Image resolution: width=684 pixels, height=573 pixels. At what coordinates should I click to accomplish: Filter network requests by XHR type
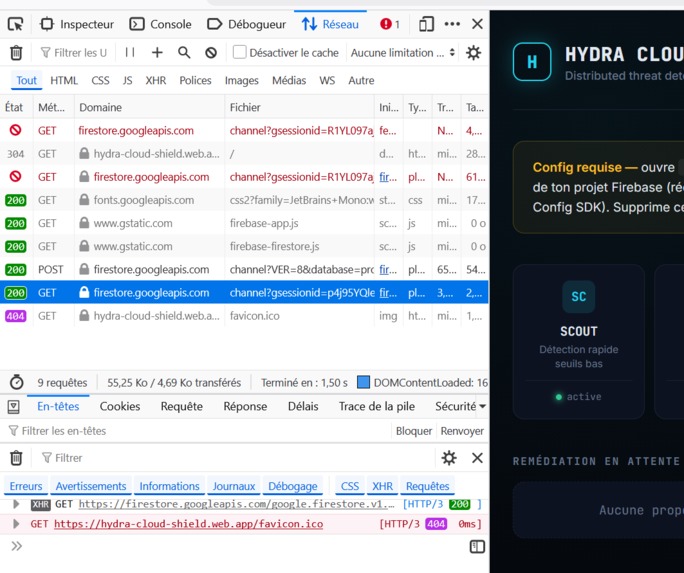(156, 80)
